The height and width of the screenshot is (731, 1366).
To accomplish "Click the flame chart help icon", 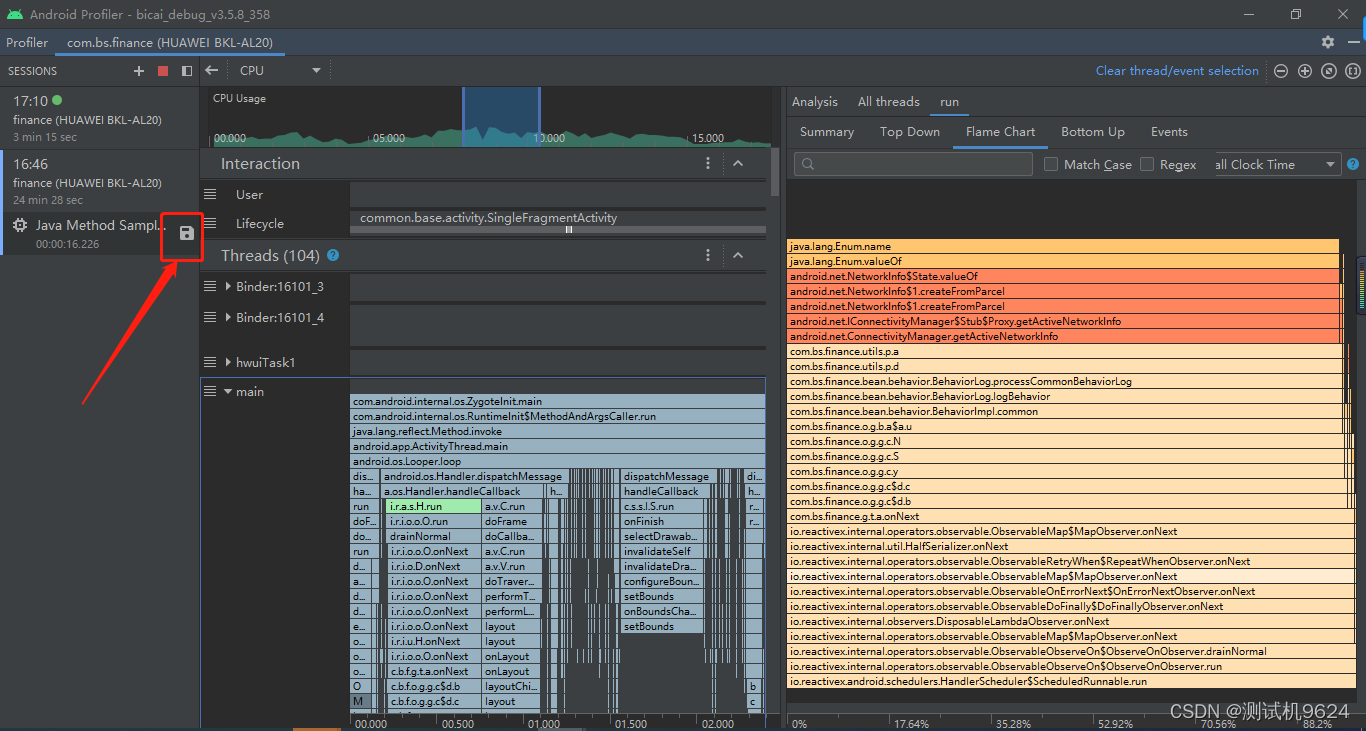I will click(x=1353, y=164).
